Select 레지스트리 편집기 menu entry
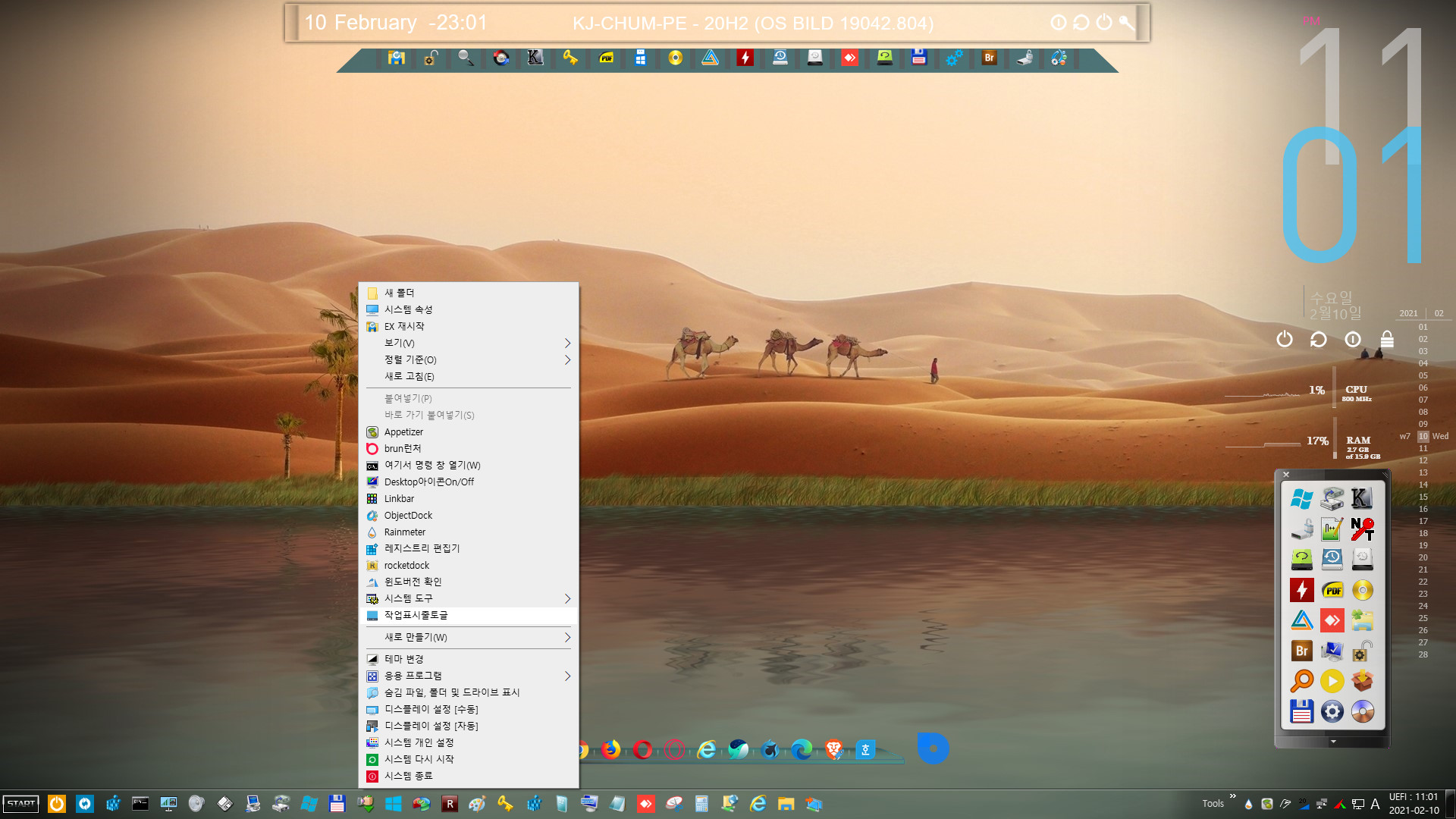Screen dimensions: 1456x819 point(469,548)
